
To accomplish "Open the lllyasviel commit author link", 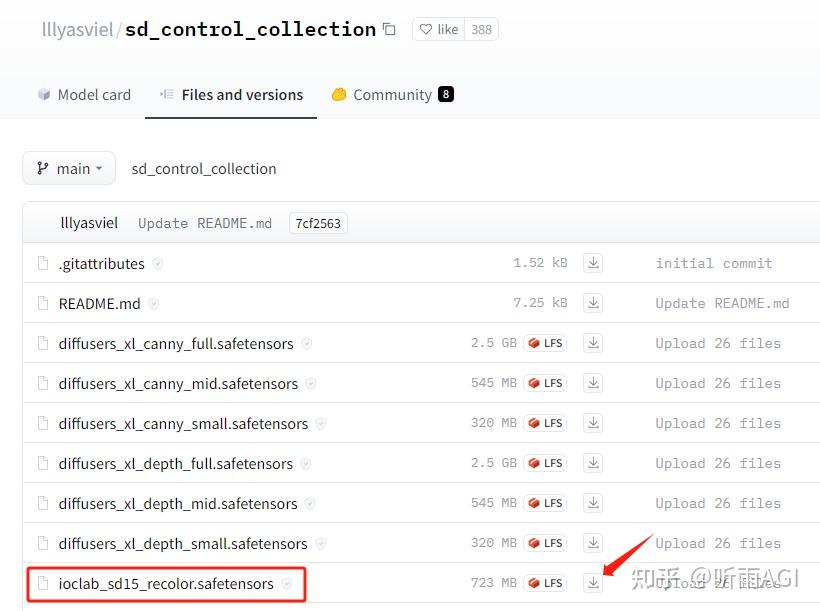I will coord(89,223).
